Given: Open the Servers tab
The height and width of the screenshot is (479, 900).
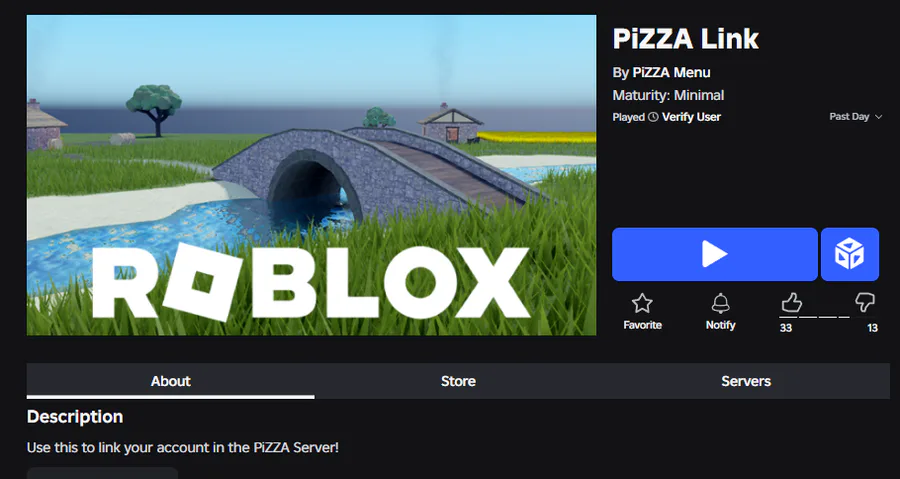Looking at the screenshot, I should tap(746, 381).
